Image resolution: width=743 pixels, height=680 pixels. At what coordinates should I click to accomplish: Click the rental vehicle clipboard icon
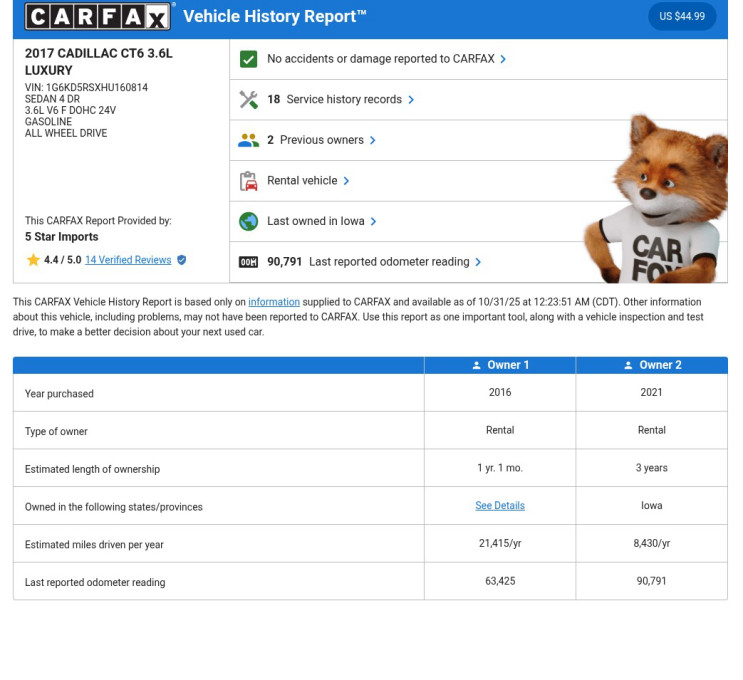(249, 181)
